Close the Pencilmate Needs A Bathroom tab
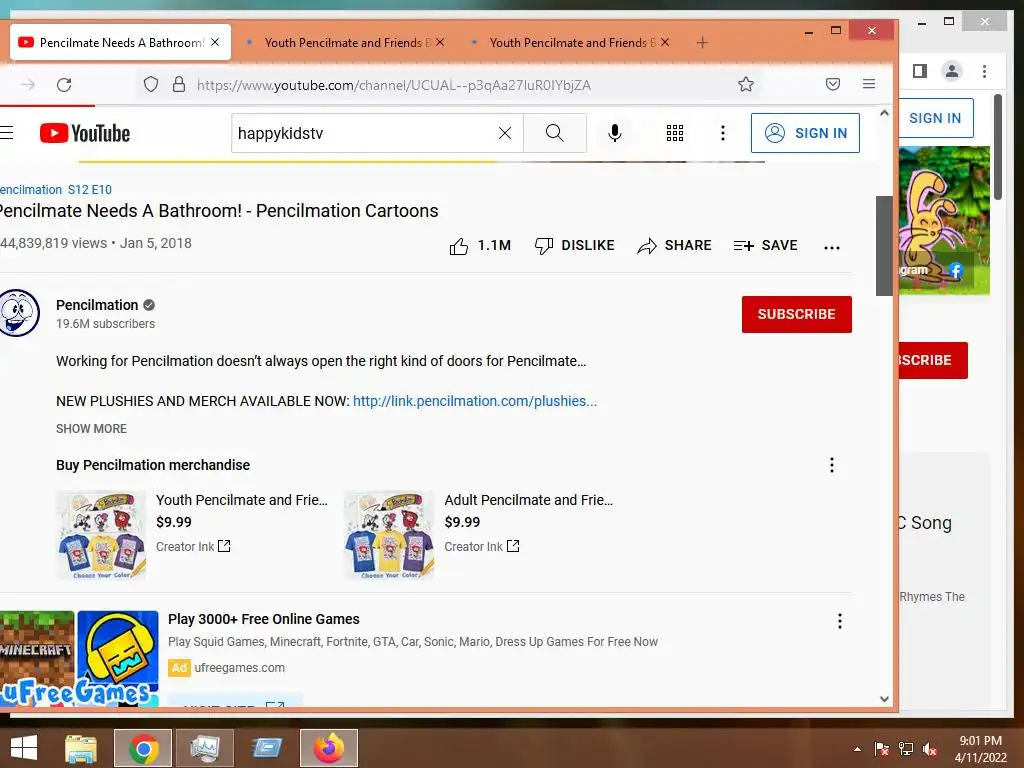The height and width of the screenshot is (768, 1024). [x=215, y=42]
